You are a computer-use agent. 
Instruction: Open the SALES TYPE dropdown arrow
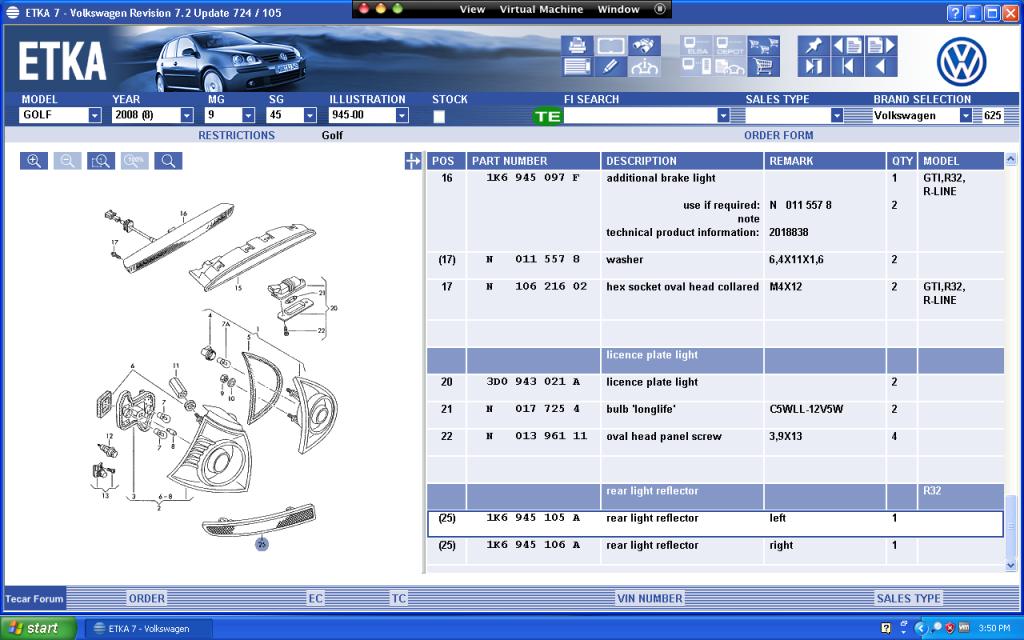click(x=837, y=116)
